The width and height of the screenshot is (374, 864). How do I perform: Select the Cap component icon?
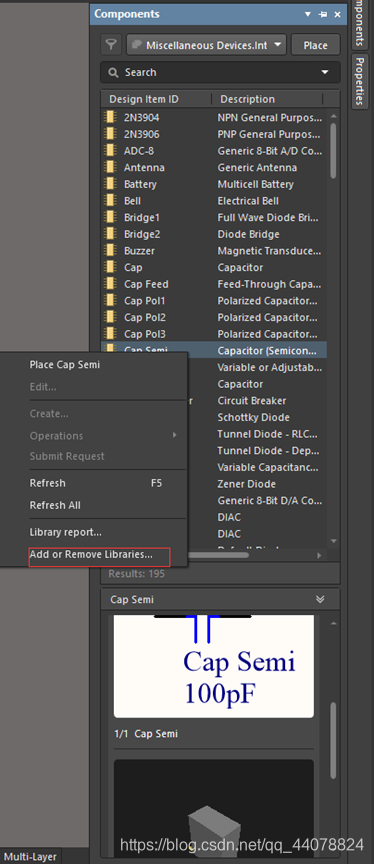[111, 267]
